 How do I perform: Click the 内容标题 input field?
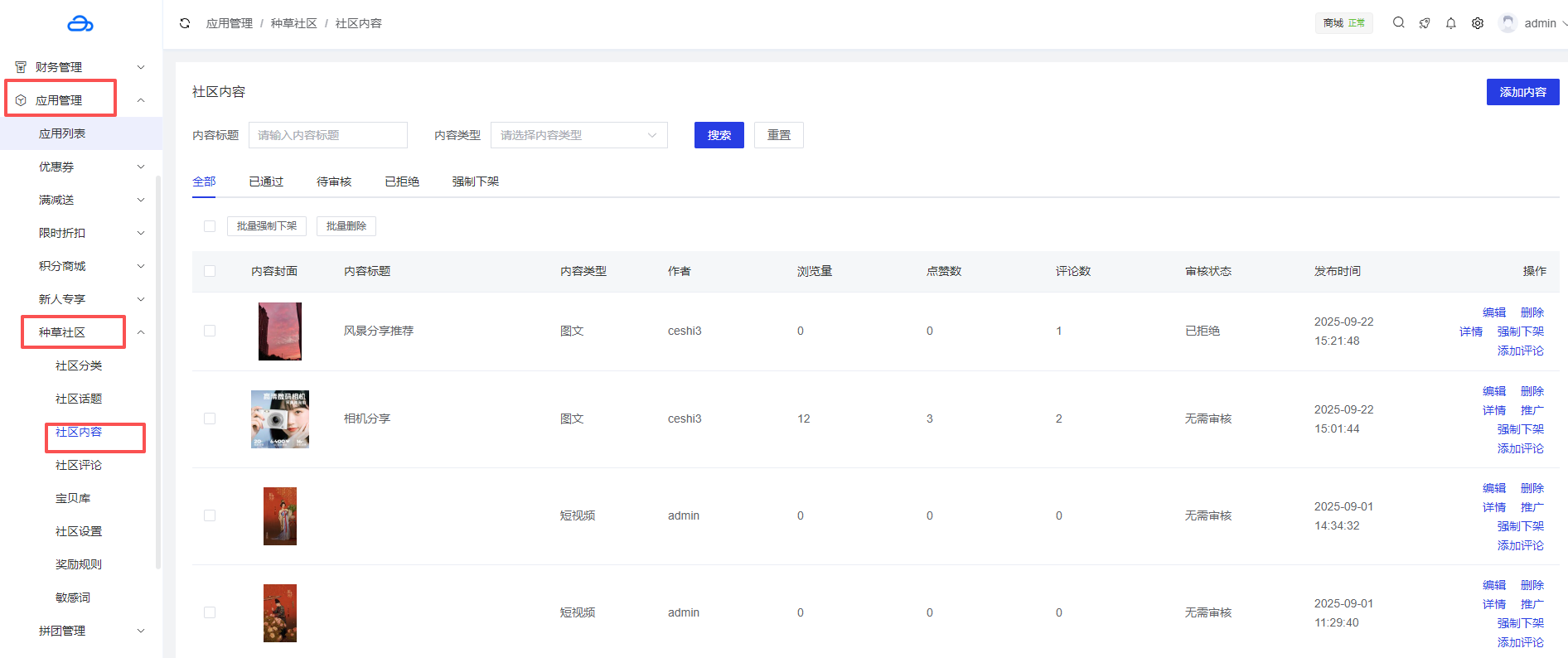(x=327, y=135)
